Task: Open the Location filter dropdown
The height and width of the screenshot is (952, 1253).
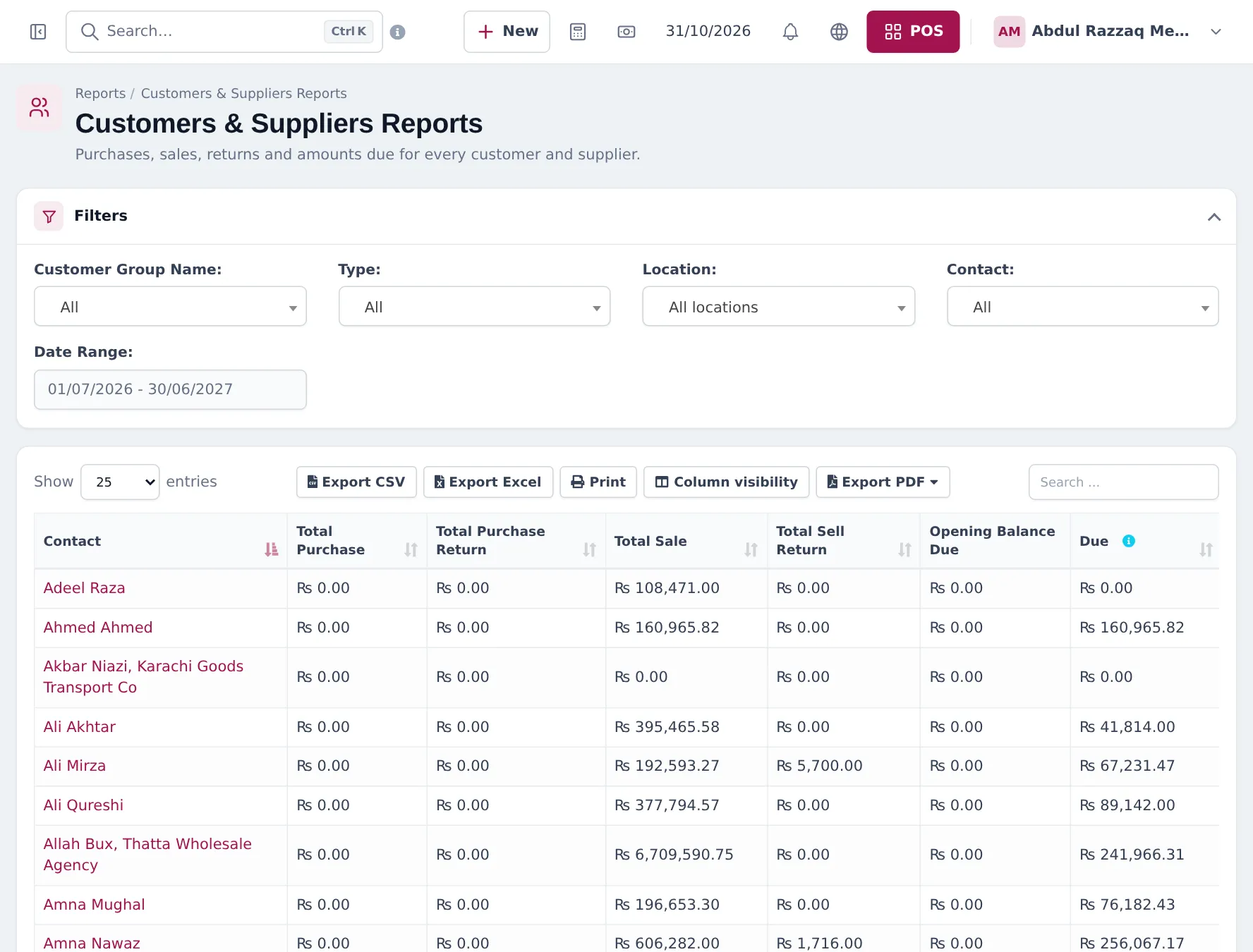Action: pyautogui.click(x=778, y=307)
